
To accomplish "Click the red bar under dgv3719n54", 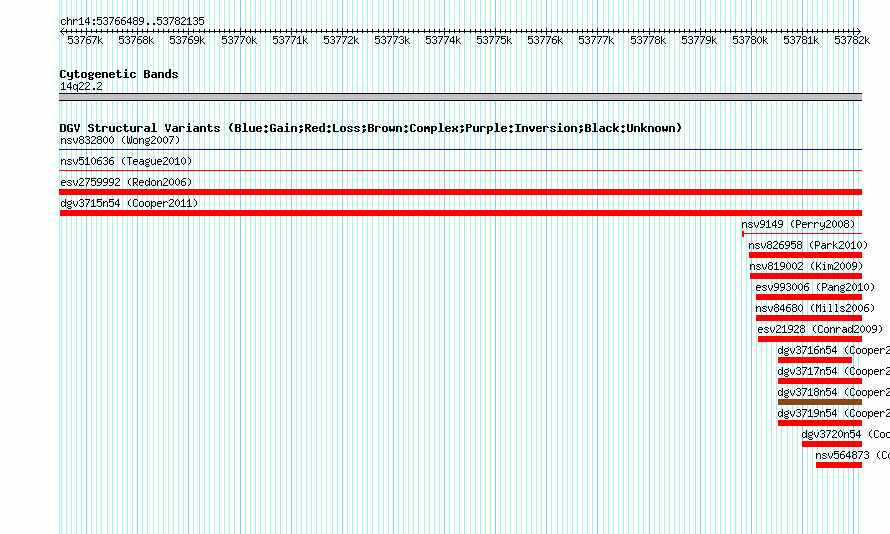I will click(820, 423).
